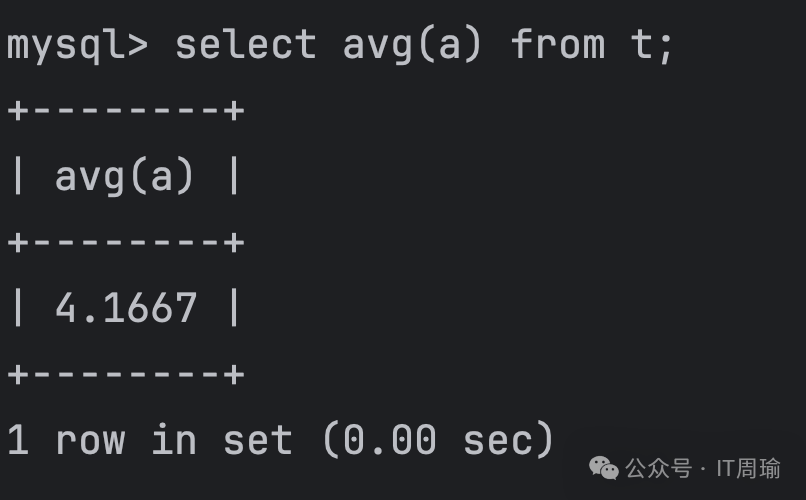
Task: Click the result value 4.1667
Action: (125, 308)
